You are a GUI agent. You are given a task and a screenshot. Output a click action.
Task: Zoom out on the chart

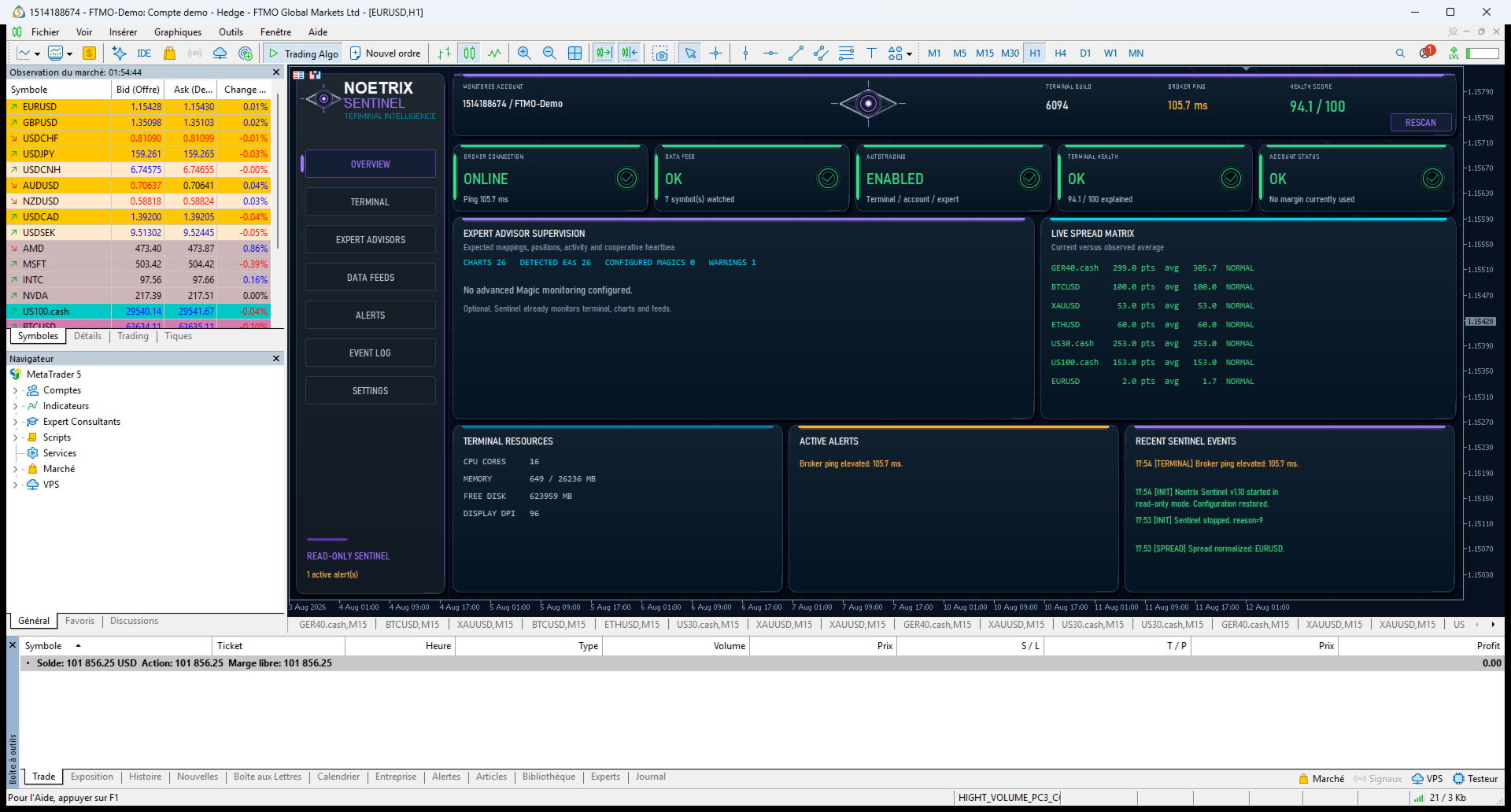pyautogui.click(x=549, y=54)
